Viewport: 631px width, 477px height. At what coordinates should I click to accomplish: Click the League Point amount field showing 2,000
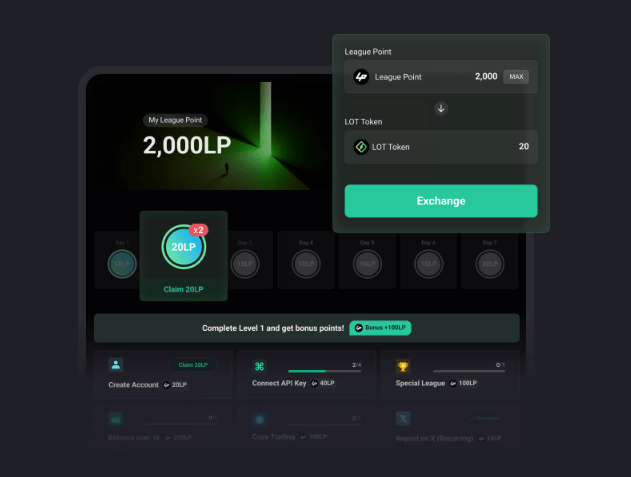tap(441, 76)
